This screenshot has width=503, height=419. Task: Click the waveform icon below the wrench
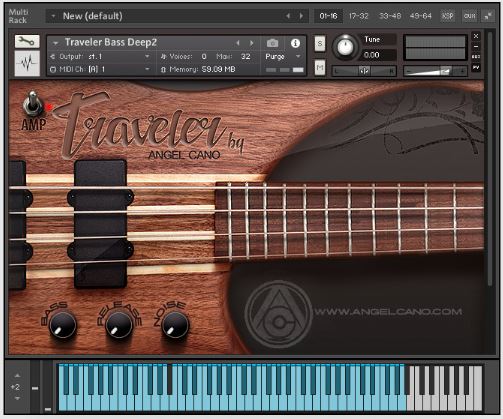pyautogui.click(x=27, y=63)
